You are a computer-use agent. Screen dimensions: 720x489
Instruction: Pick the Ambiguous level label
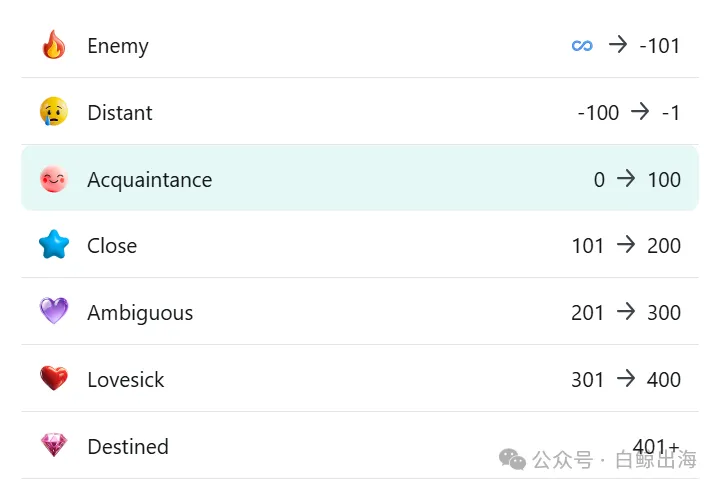click(140, 313)
